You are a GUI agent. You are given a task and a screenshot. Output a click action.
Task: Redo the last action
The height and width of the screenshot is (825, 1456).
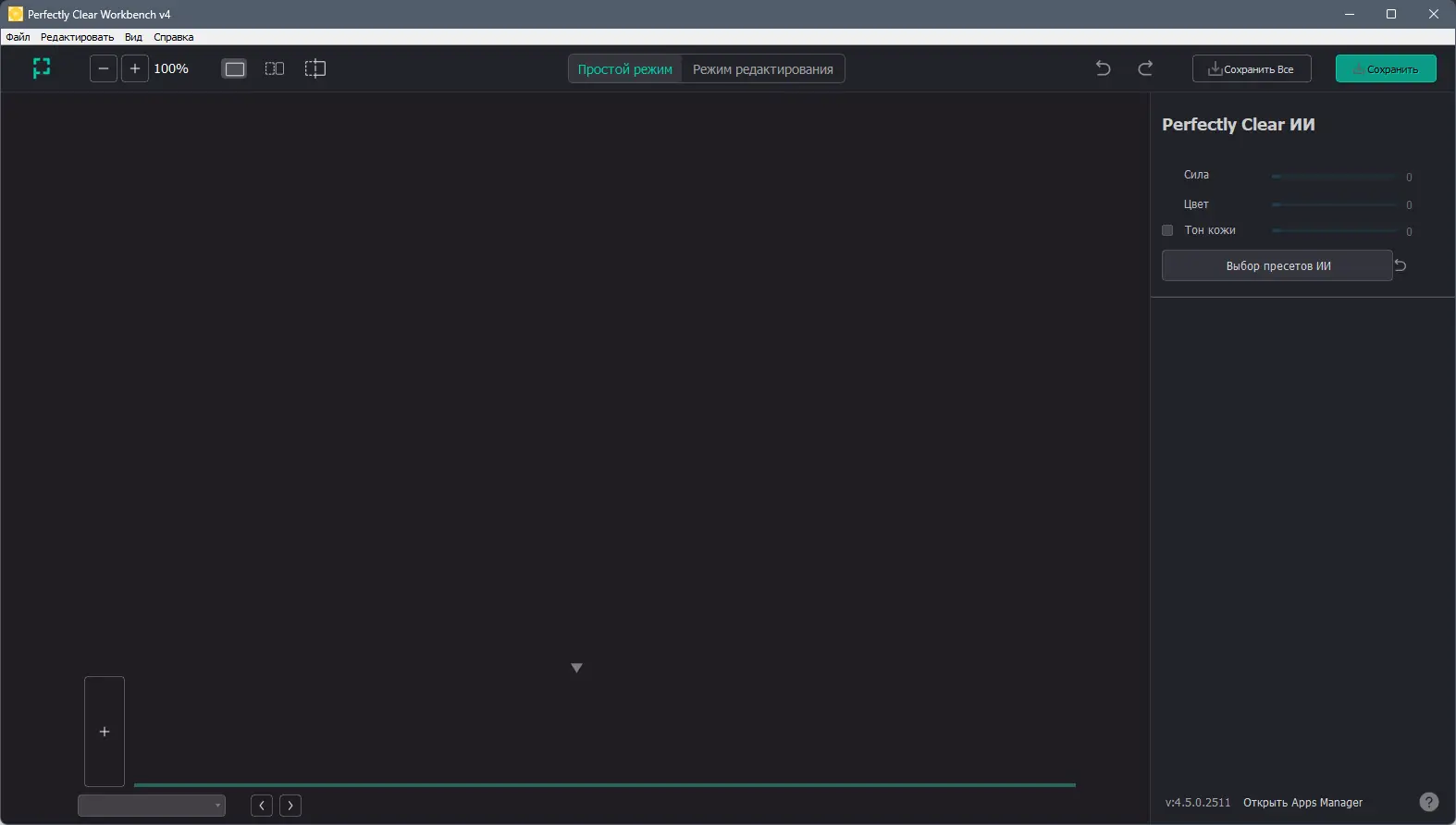[x=1145, y=68]
